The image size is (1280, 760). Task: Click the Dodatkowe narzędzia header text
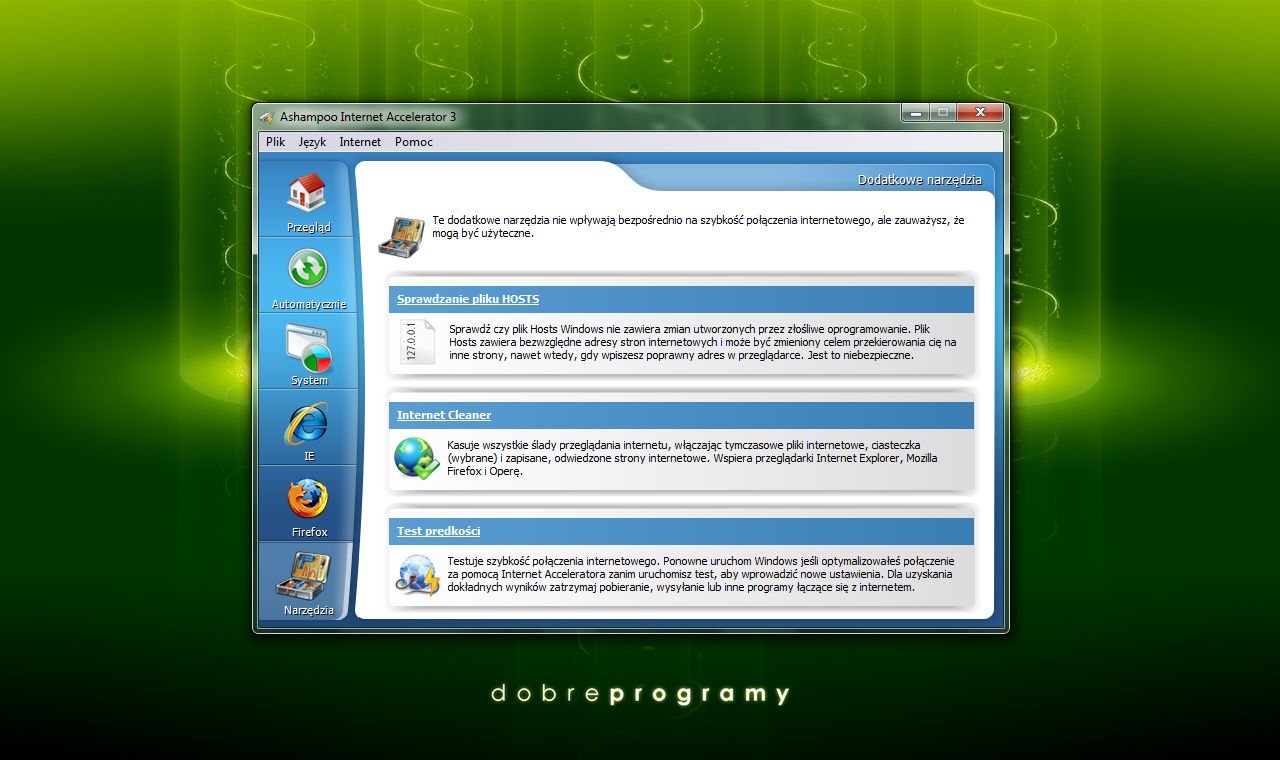(x=920, y=180)
